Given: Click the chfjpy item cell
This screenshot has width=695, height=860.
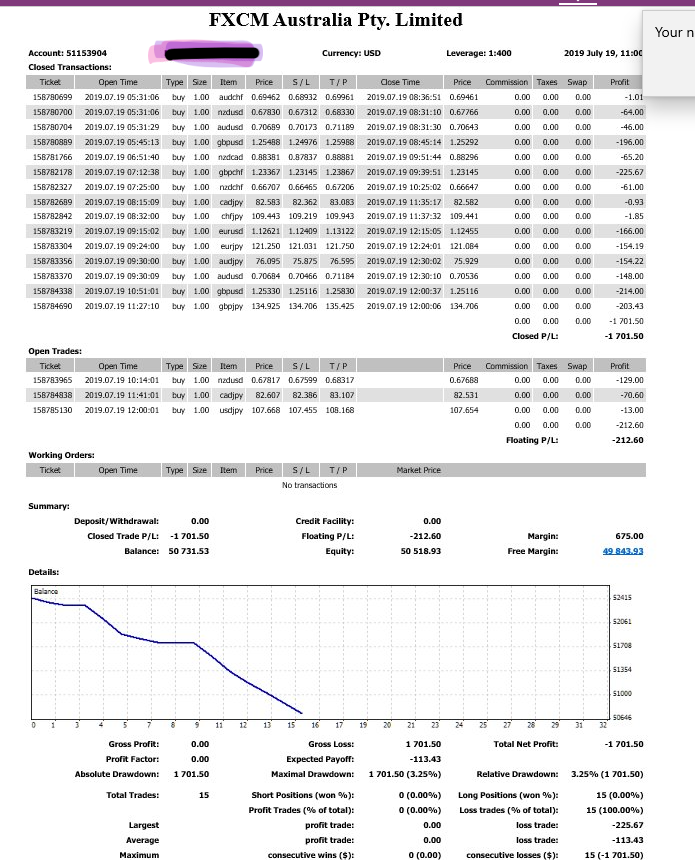Looking at the screenshot, I should tap(232, 216).
